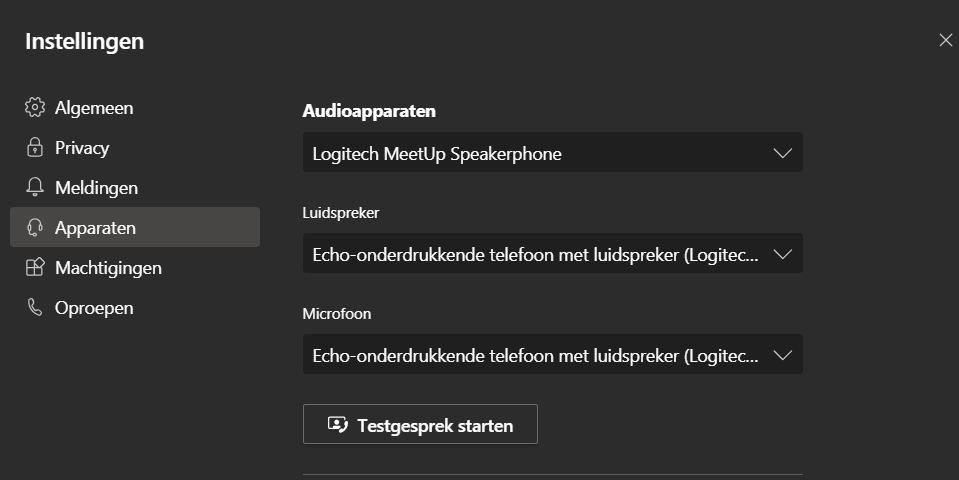Open the Logitech MeetUp Speakerphone dropdown

pyautogui.click(x=540, y=153)
